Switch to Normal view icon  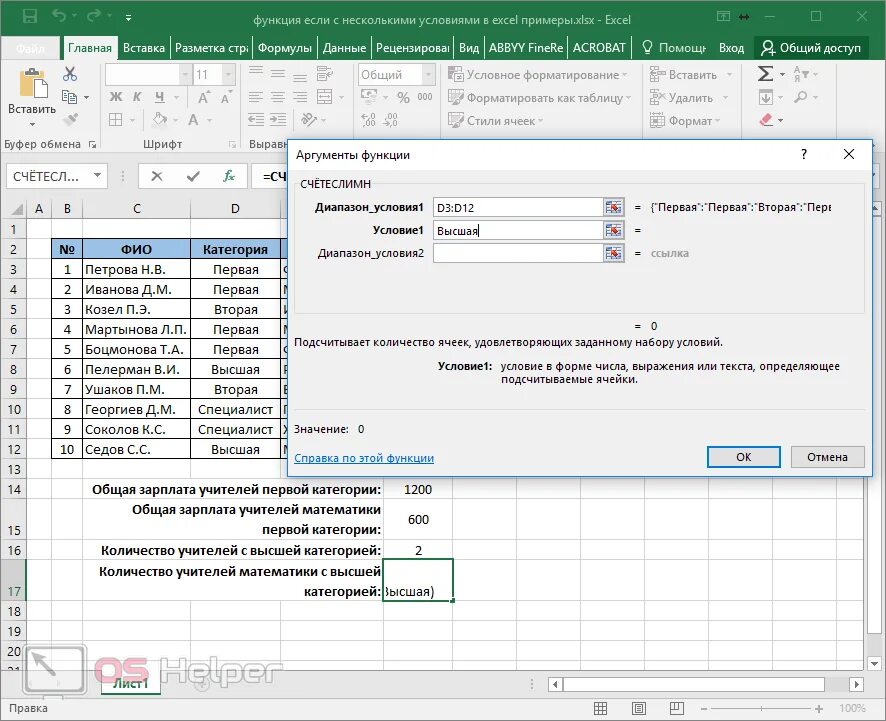(601, 709)
